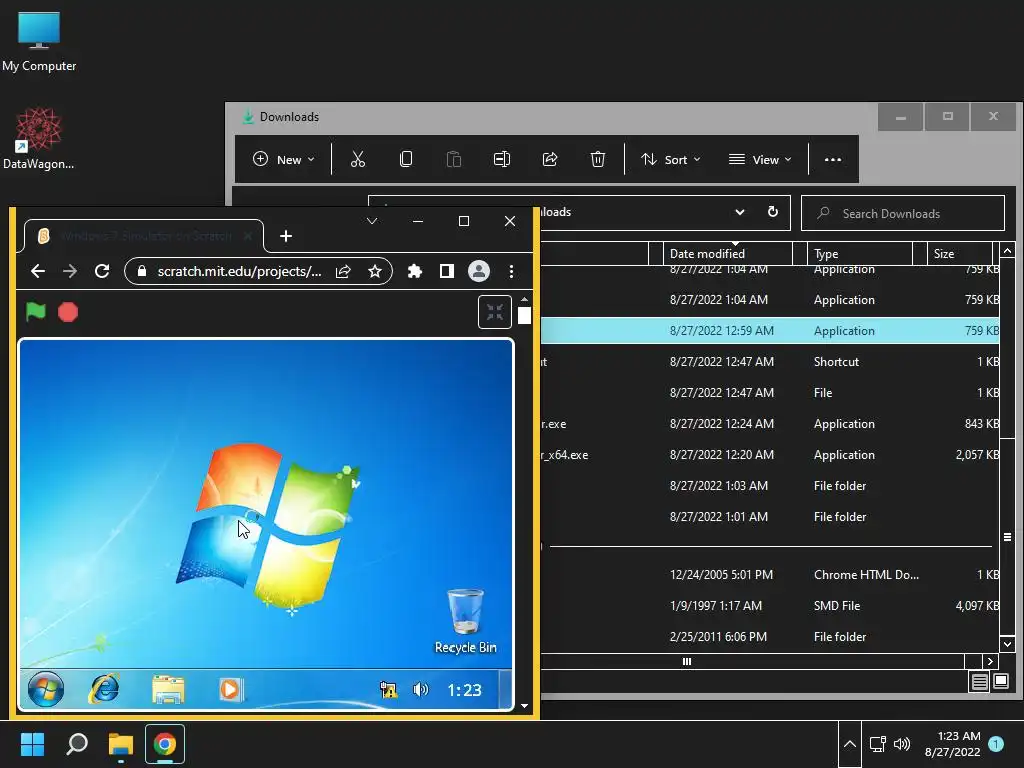The height and width of the screenshot is (768, 1024).
Task: Click Share in Downloads toolbar
Action: (550, 159)
